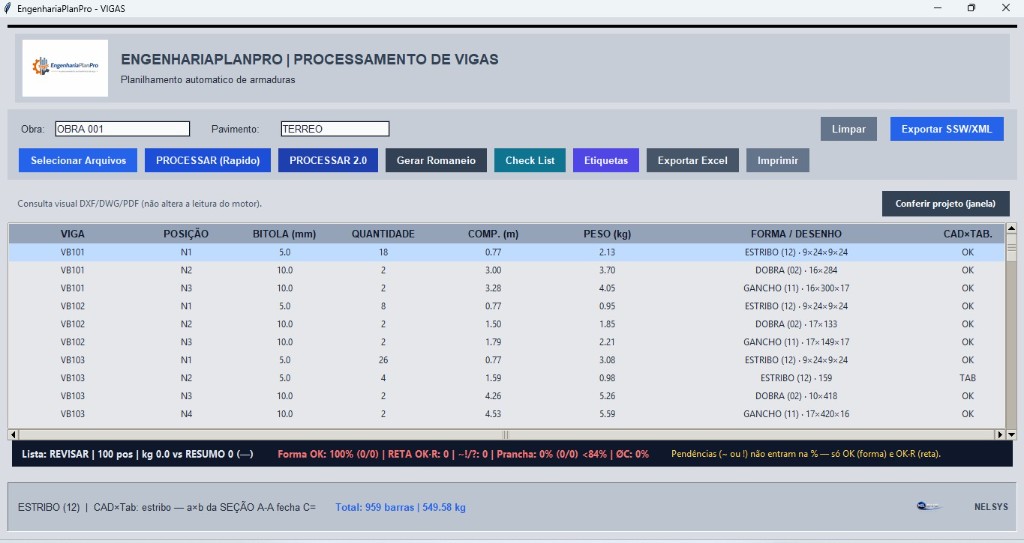The width and height of the screenshot is (1024, 543).
Task: Focus the Obra input field
Action: 122,129
